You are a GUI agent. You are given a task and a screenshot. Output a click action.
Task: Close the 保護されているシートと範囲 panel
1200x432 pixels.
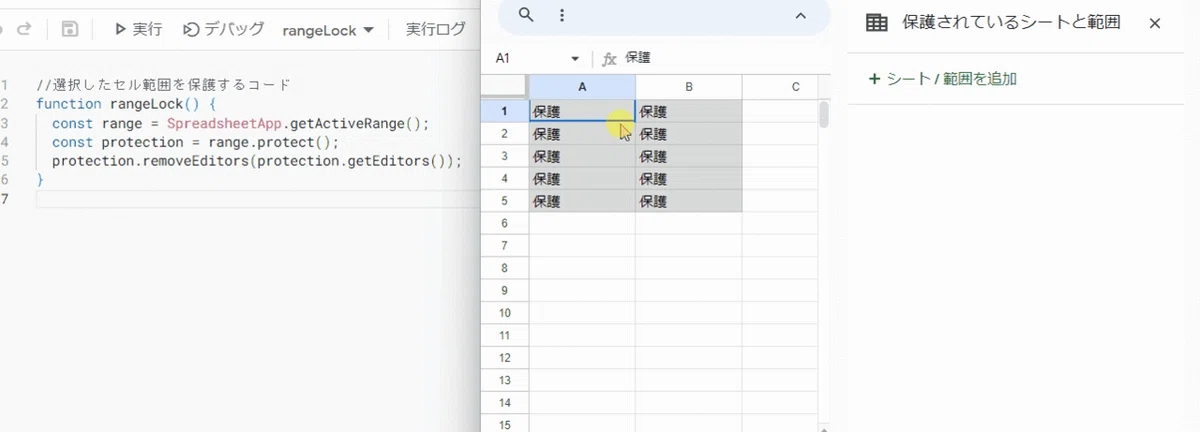tap(1155, 23)
